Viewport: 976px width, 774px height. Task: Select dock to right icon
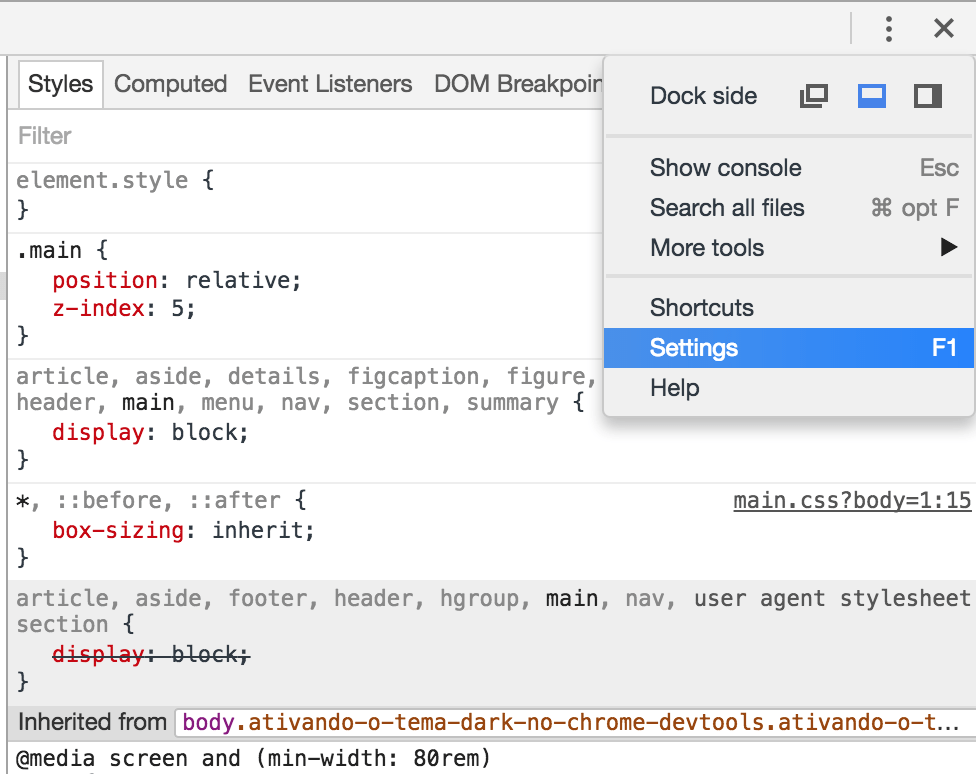[927, 96]
